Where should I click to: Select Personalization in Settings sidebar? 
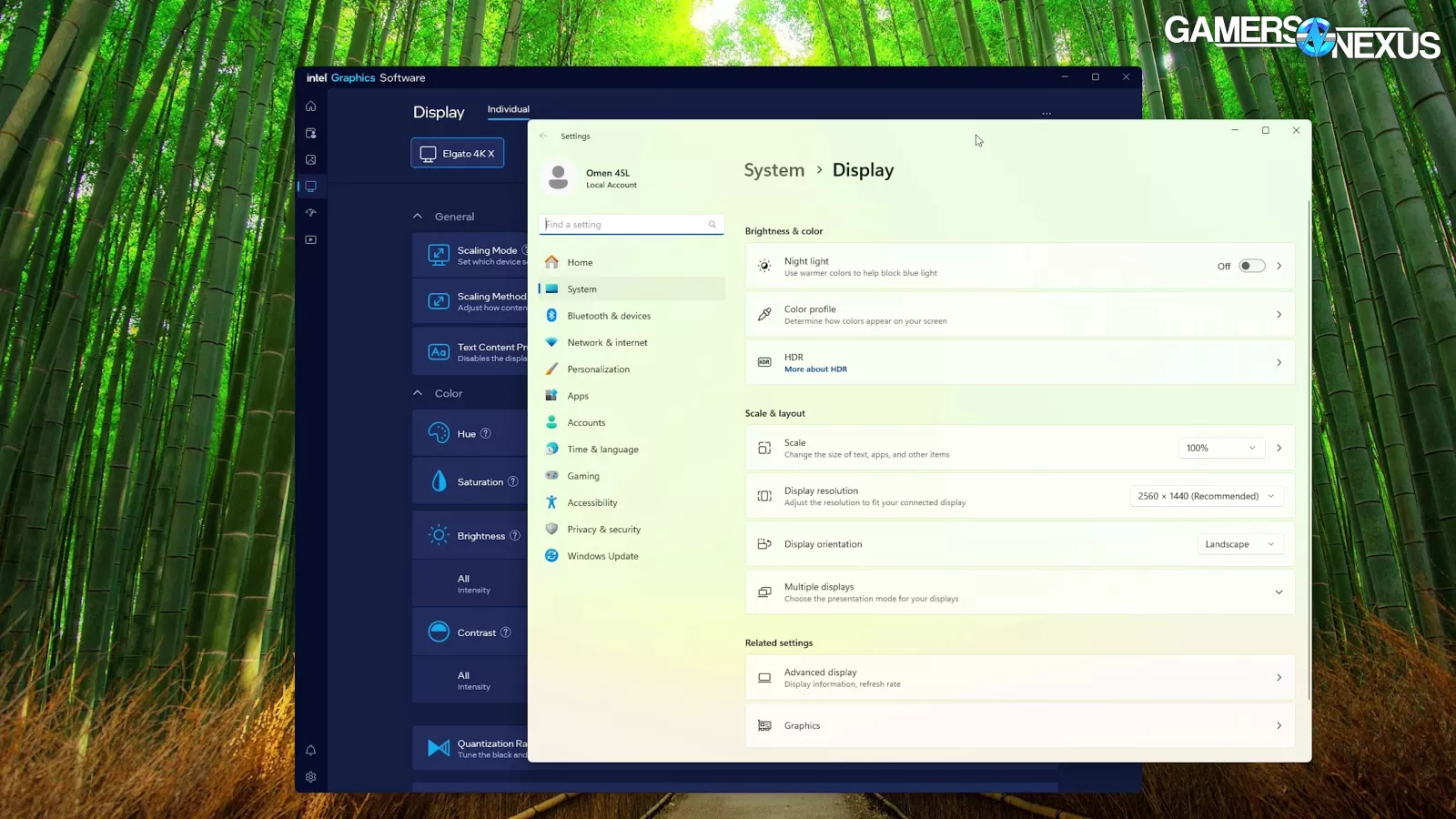[598, 369]
